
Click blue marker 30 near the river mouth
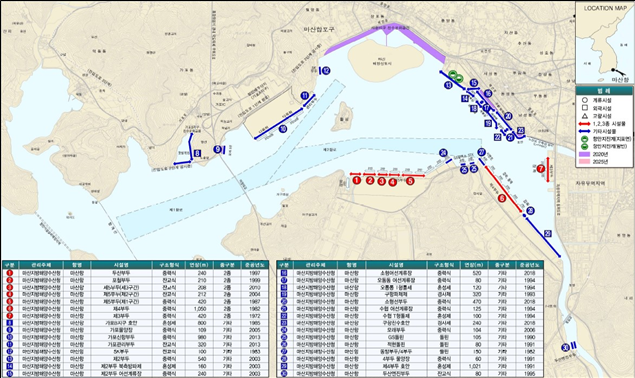tap(565, 348)
